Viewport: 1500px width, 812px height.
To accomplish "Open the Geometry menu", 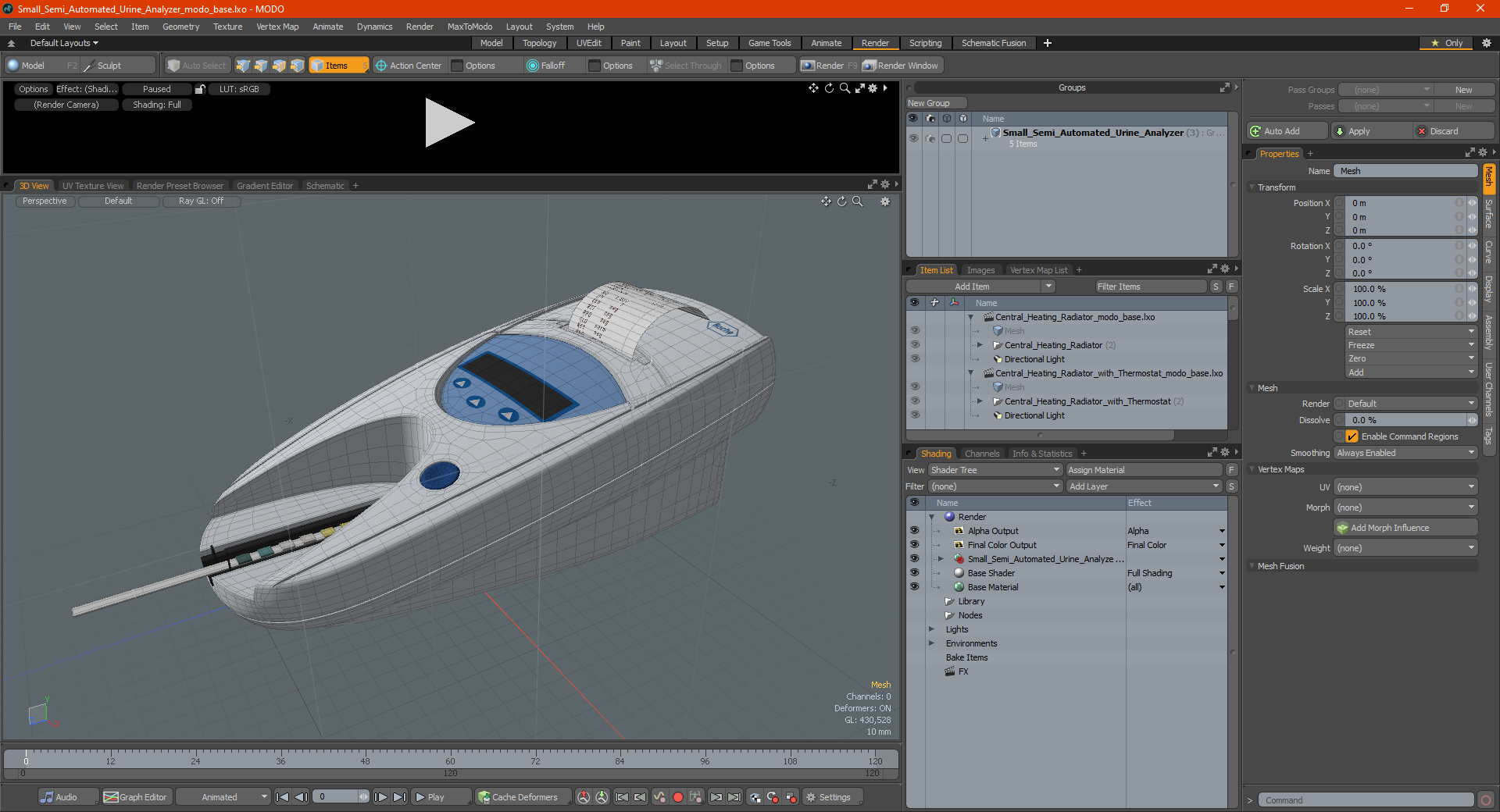I will [x=180, y=27].
